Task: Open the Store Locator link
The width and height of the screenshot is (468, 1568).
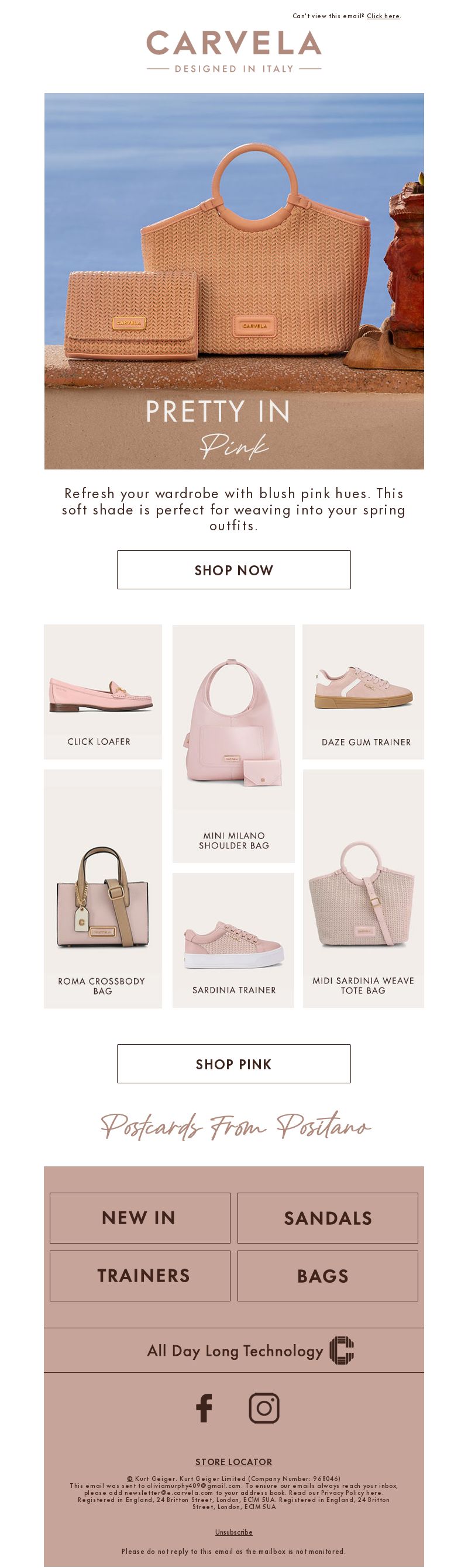Action: [x=234, y=1462]
